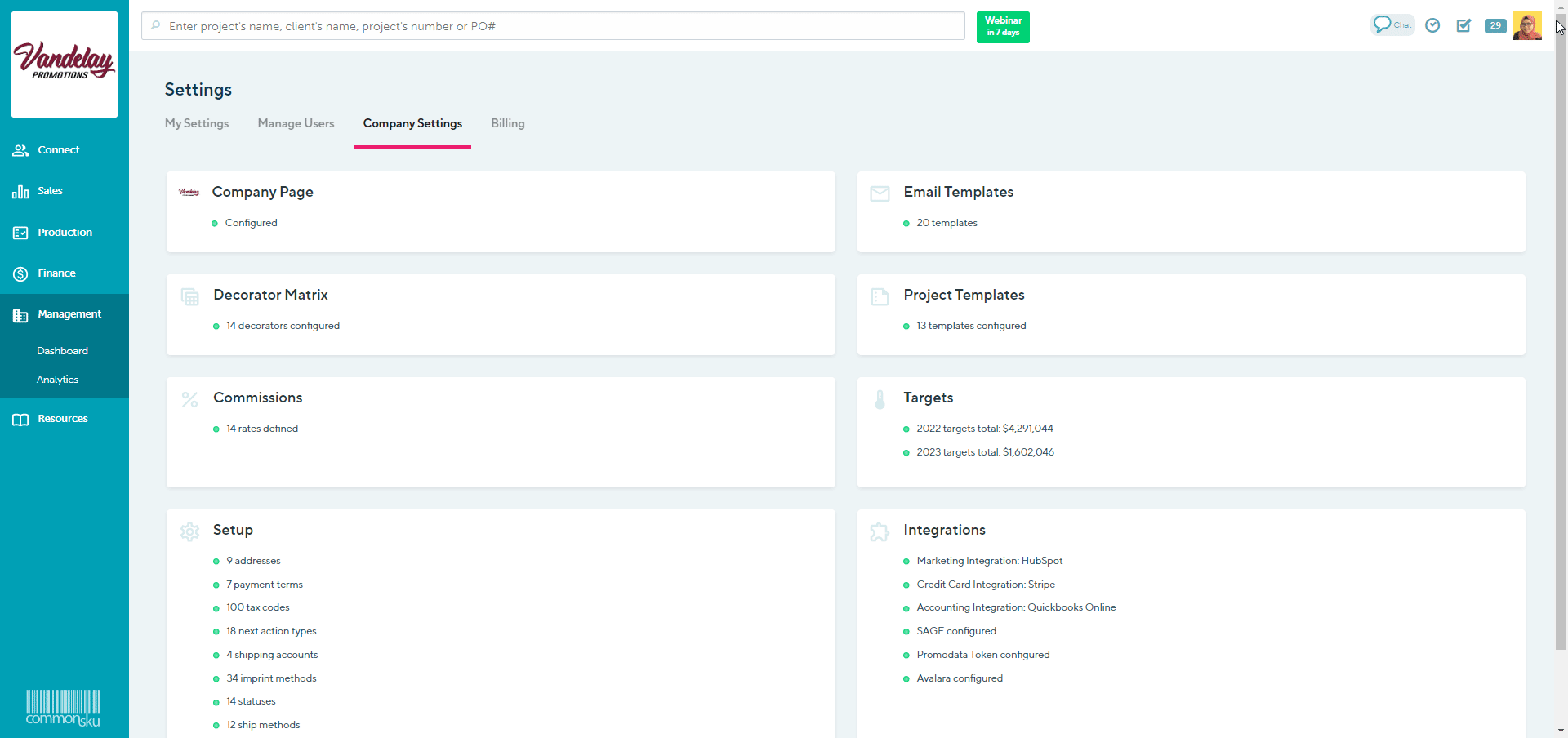Click the Email Templates envelope icon

880,193
